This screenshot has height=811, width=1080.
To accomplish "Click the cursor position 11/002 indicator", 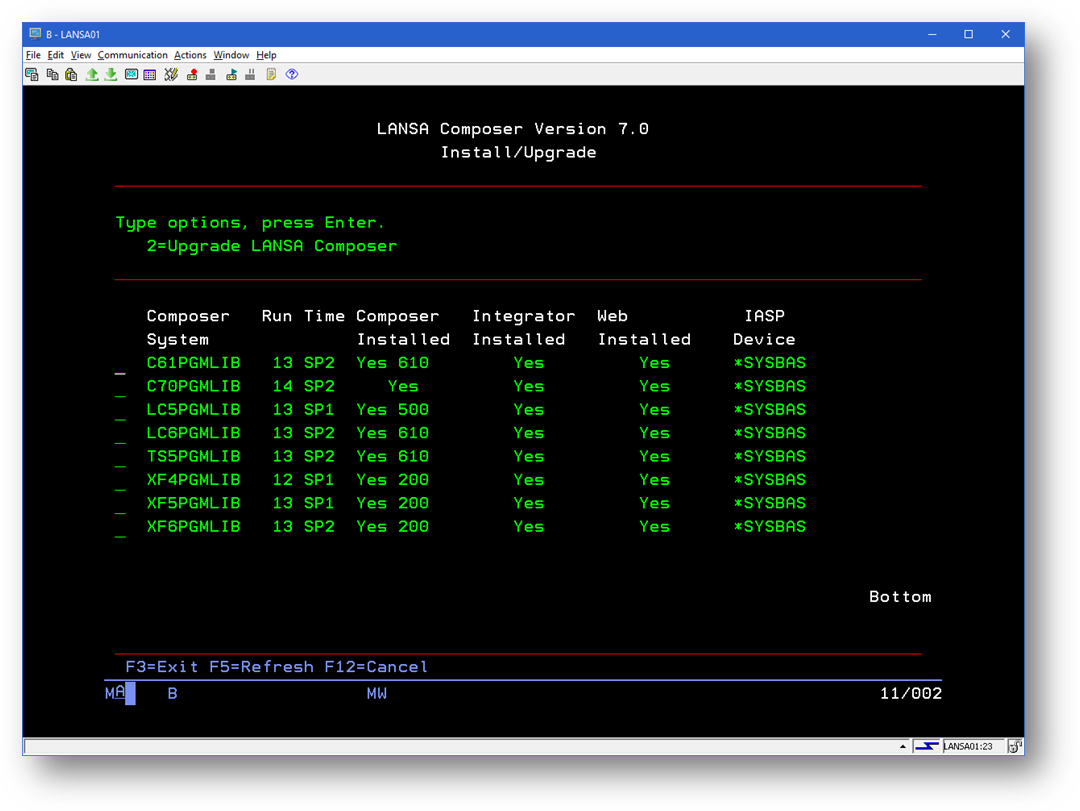I will (911, 693).
